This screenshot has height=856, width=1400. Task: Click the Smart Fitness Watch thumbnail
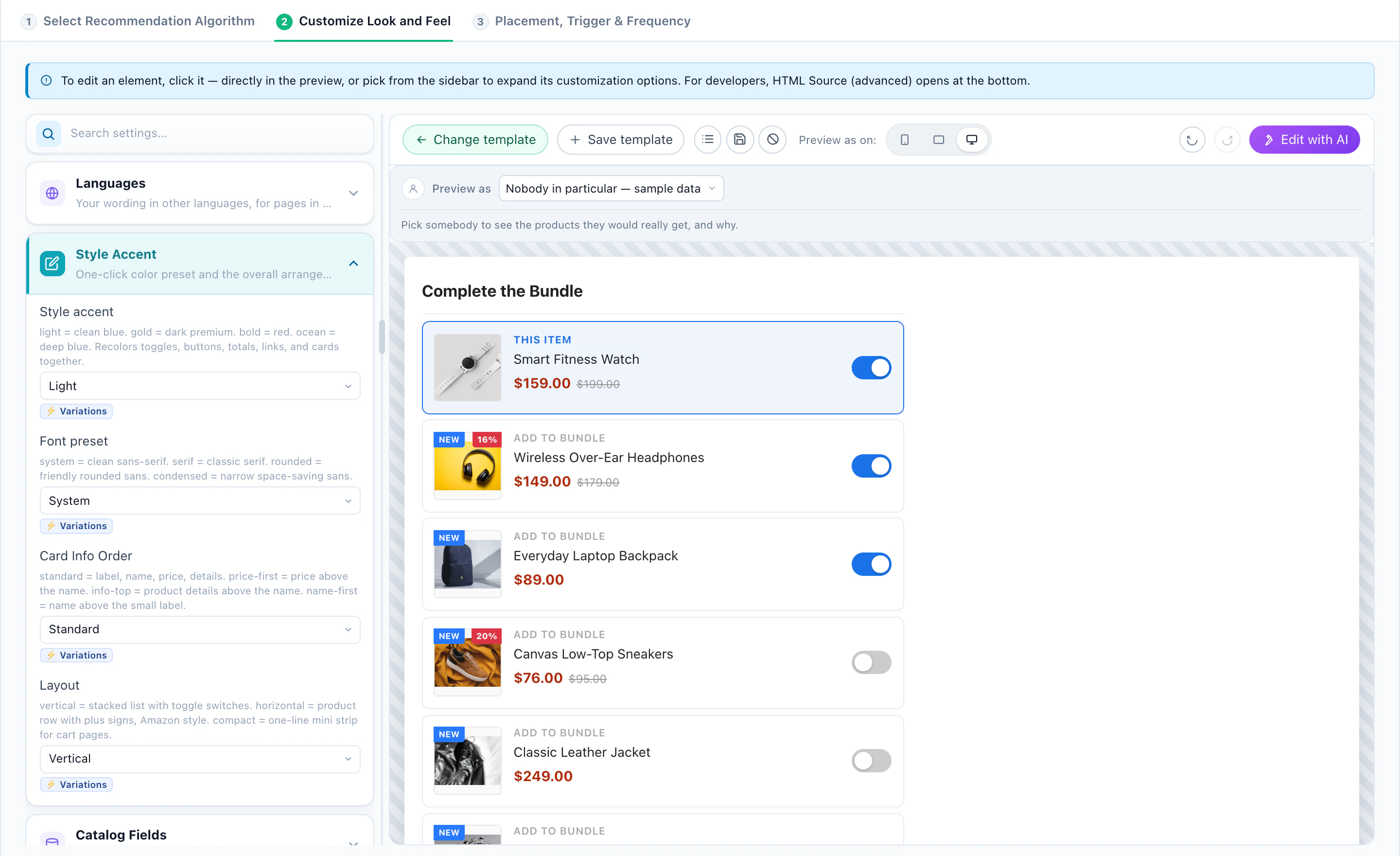click(x=468, y=368)
